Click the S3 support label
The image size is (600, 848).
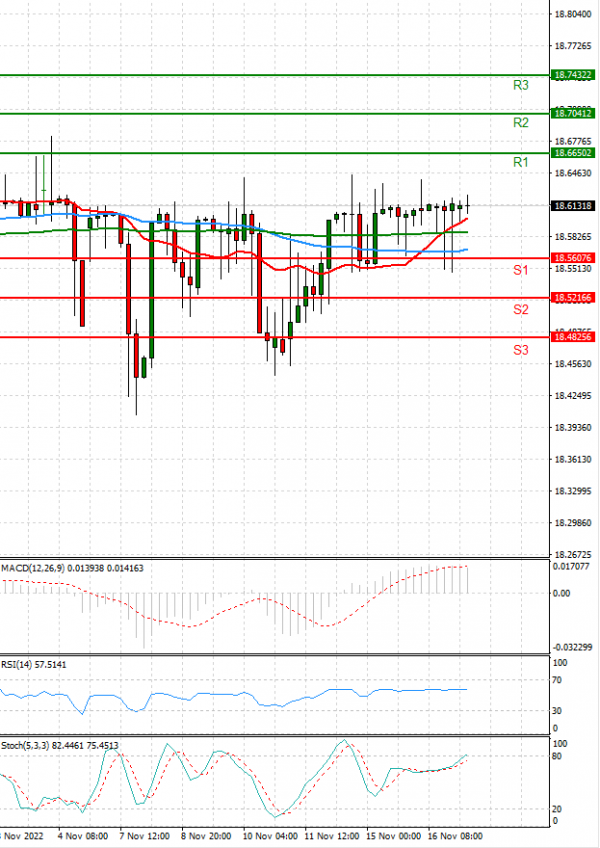click(520, 350)
